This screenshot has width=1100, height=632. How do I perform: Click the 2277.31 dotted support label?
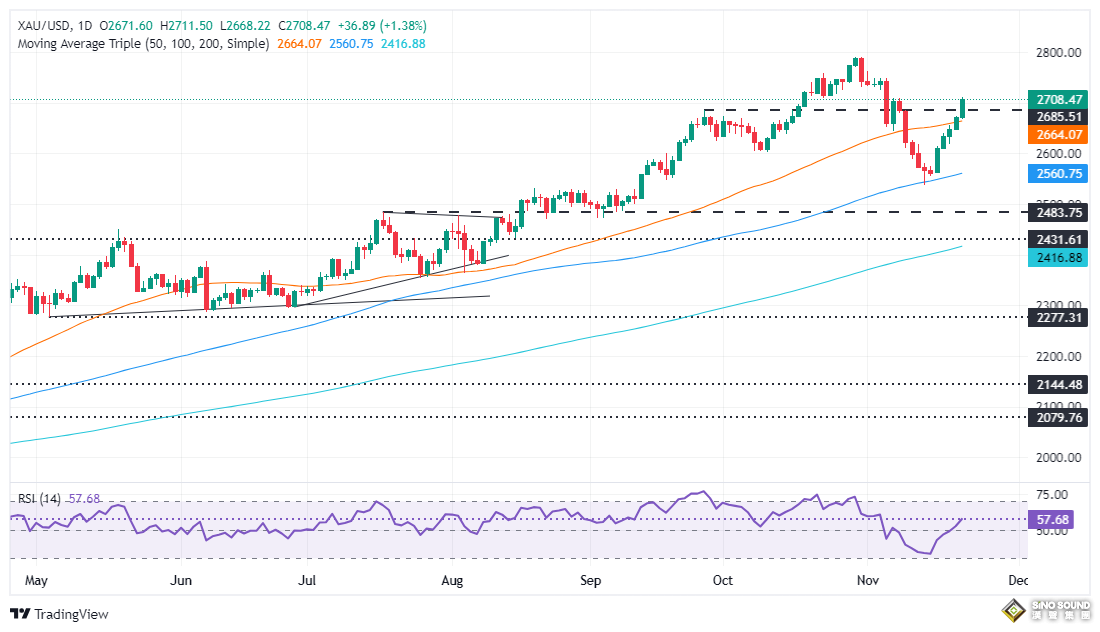tap(1060, 317)
